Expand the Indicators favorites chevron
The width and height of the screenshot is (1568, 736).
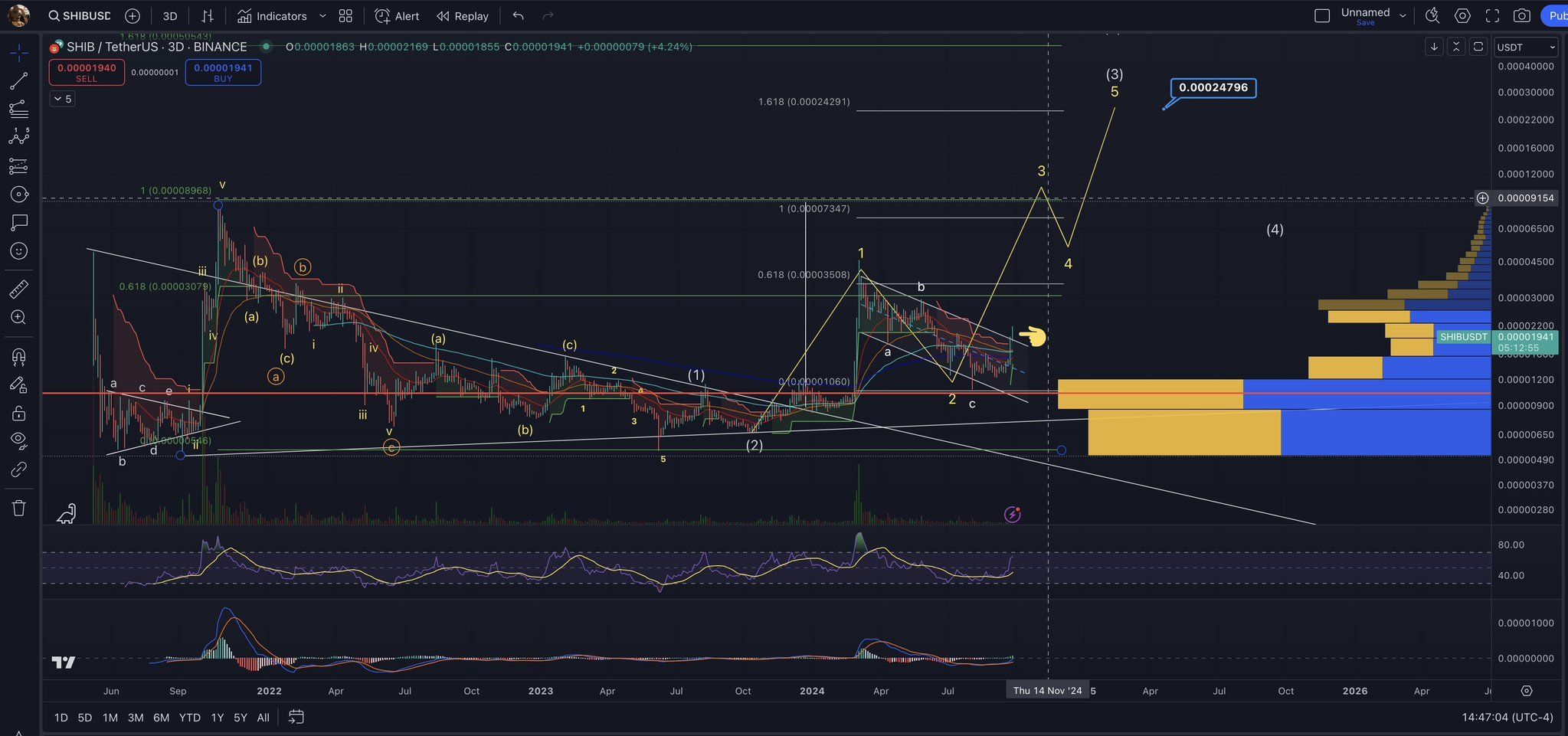[322, 16]
